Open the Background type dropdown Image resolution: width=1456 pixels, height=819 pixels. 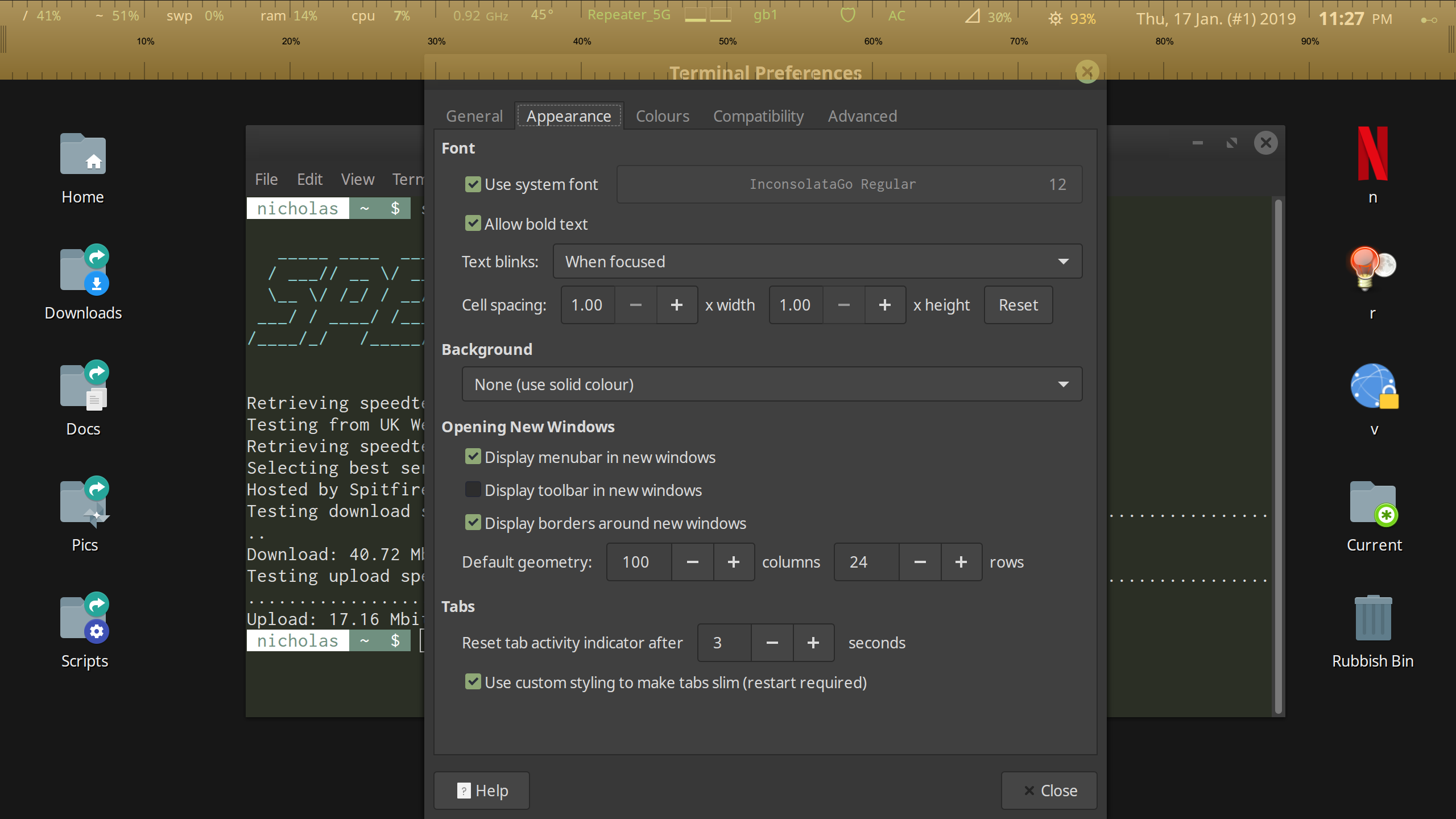pos(771,384)
